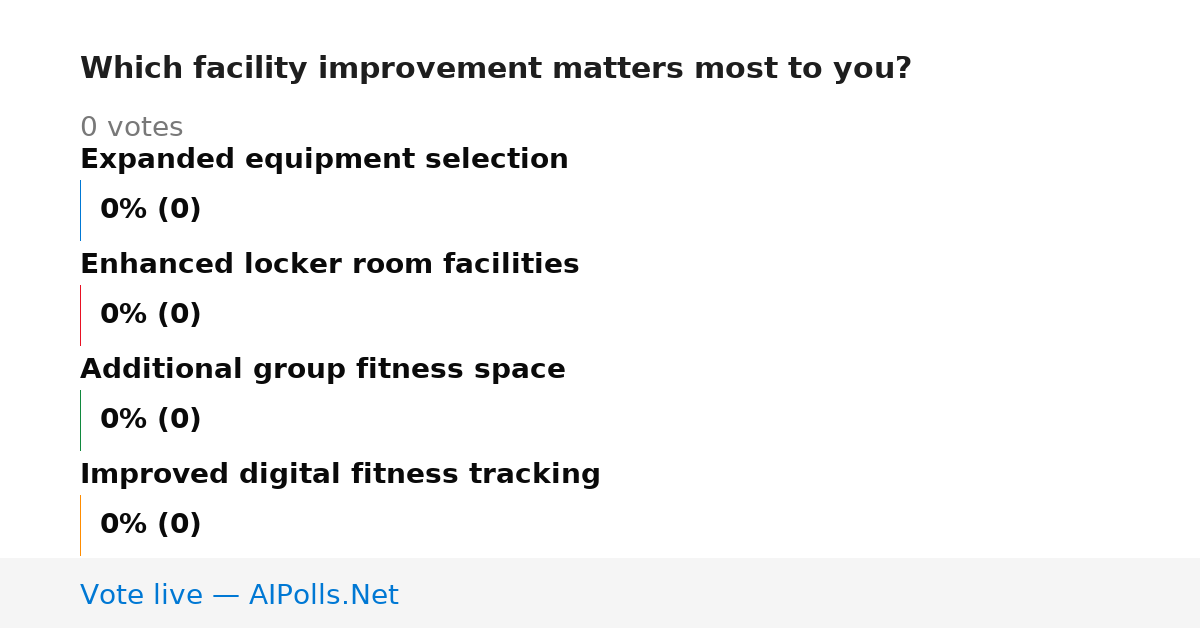Click the blue result bar
The height and width of the screenshot is (628, 1200).
coord(80,210)
